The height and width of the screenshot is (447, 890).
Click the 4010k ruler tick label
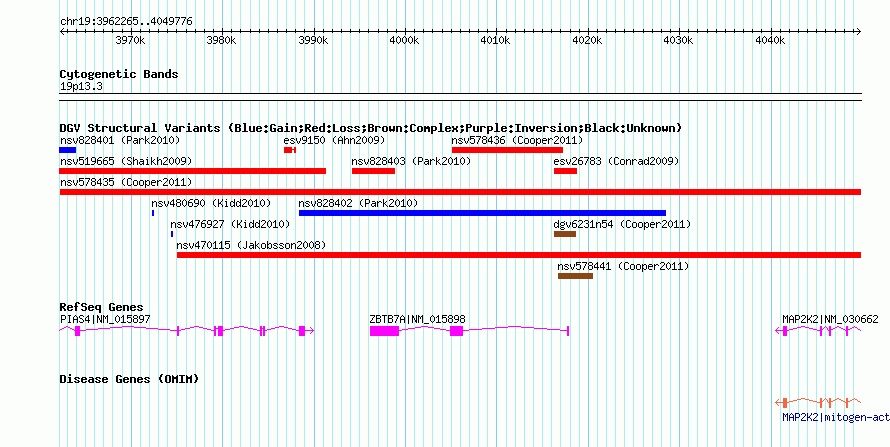coord(497,41)
